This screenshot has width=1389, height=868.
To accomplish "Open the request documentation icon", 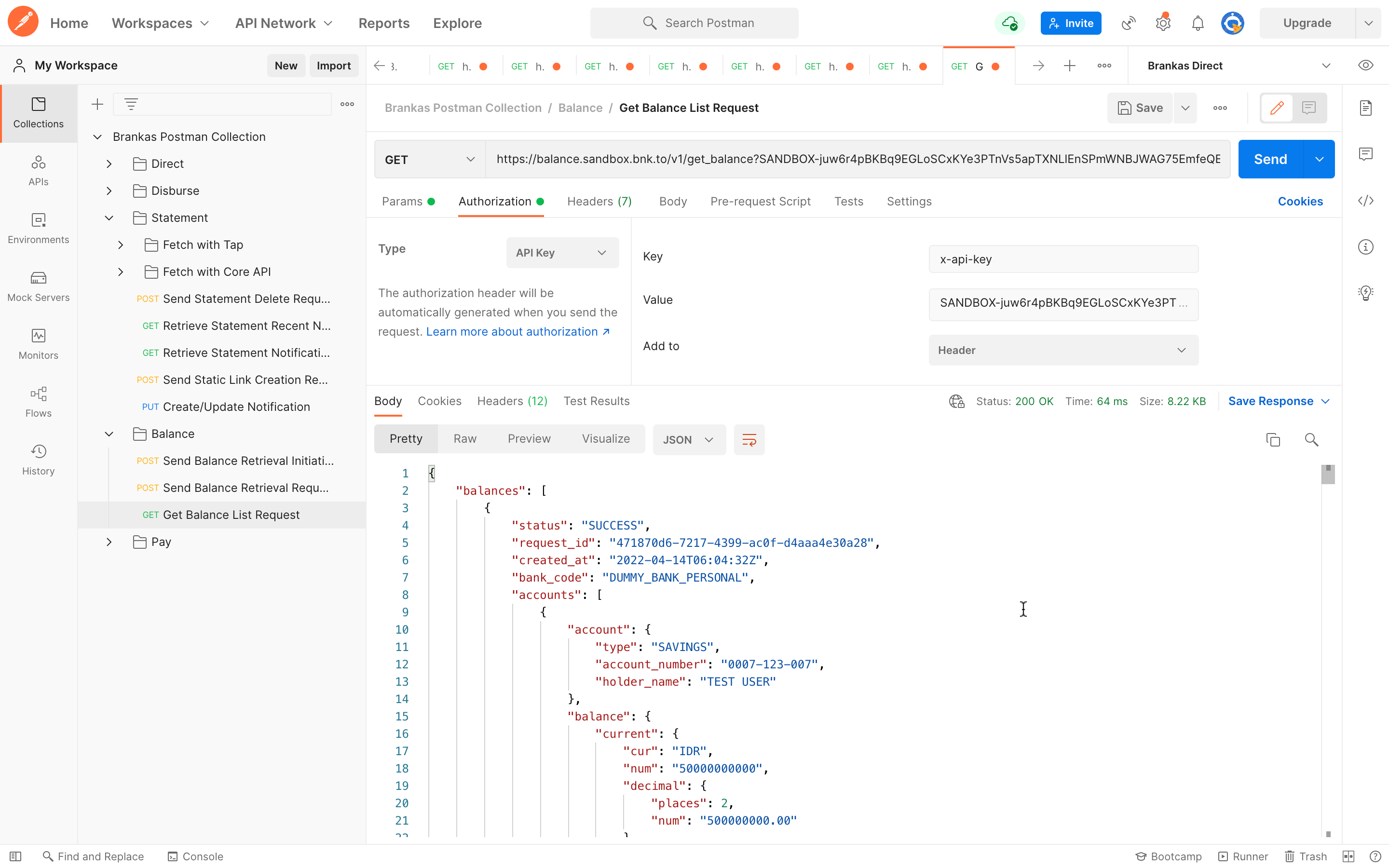I will click(1365, 108).
